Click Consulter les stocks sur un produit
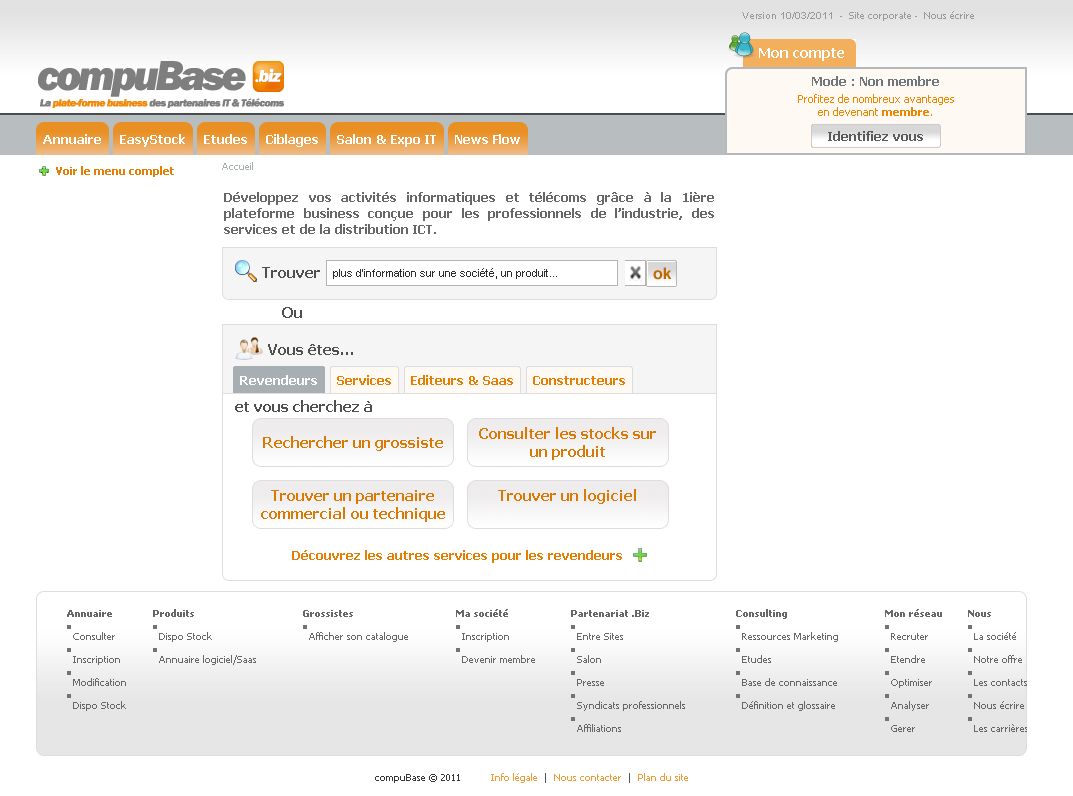1073x796 pixels. (567, 442)
